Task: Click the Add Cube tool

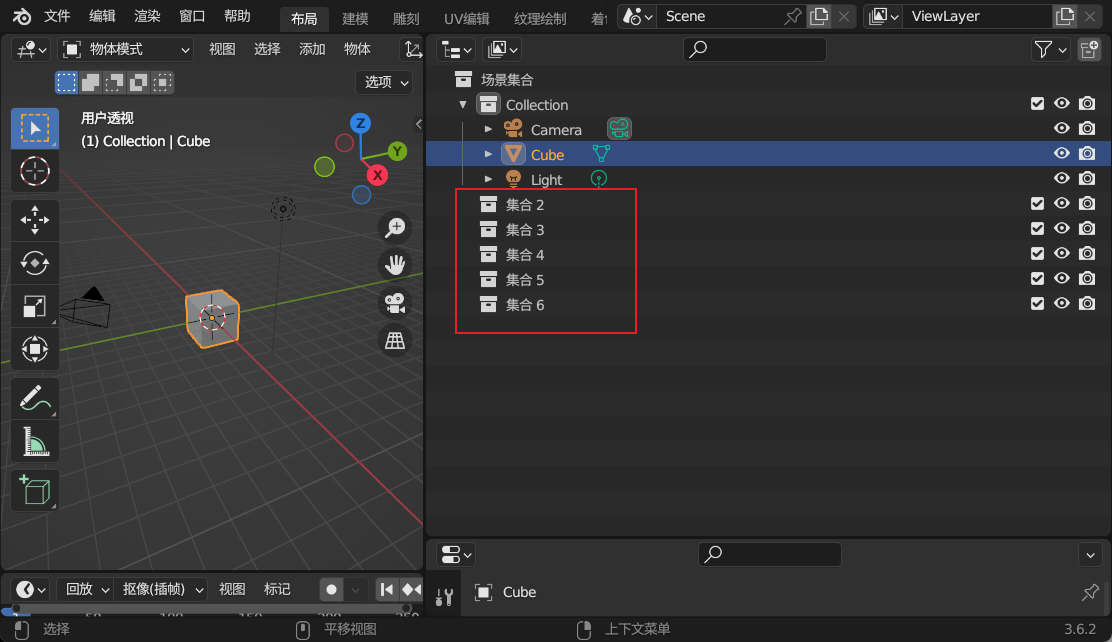Action: click(35, 491)
